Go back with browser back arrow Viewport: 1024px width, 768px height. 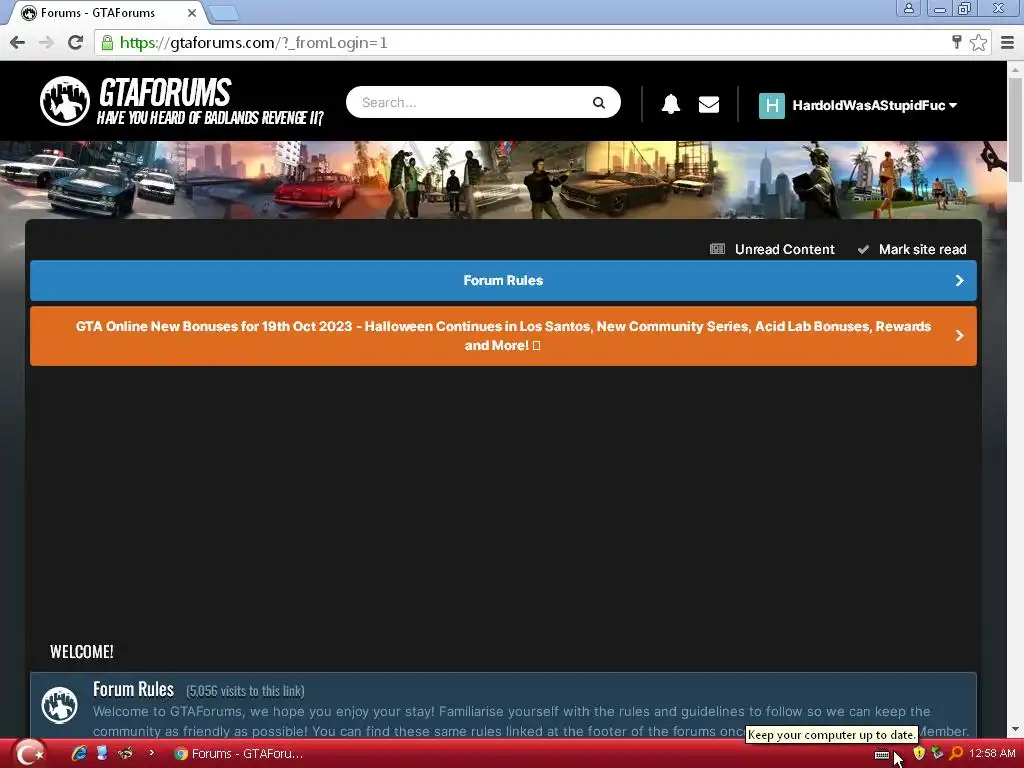pyautogui.click(x=18, y=42)
